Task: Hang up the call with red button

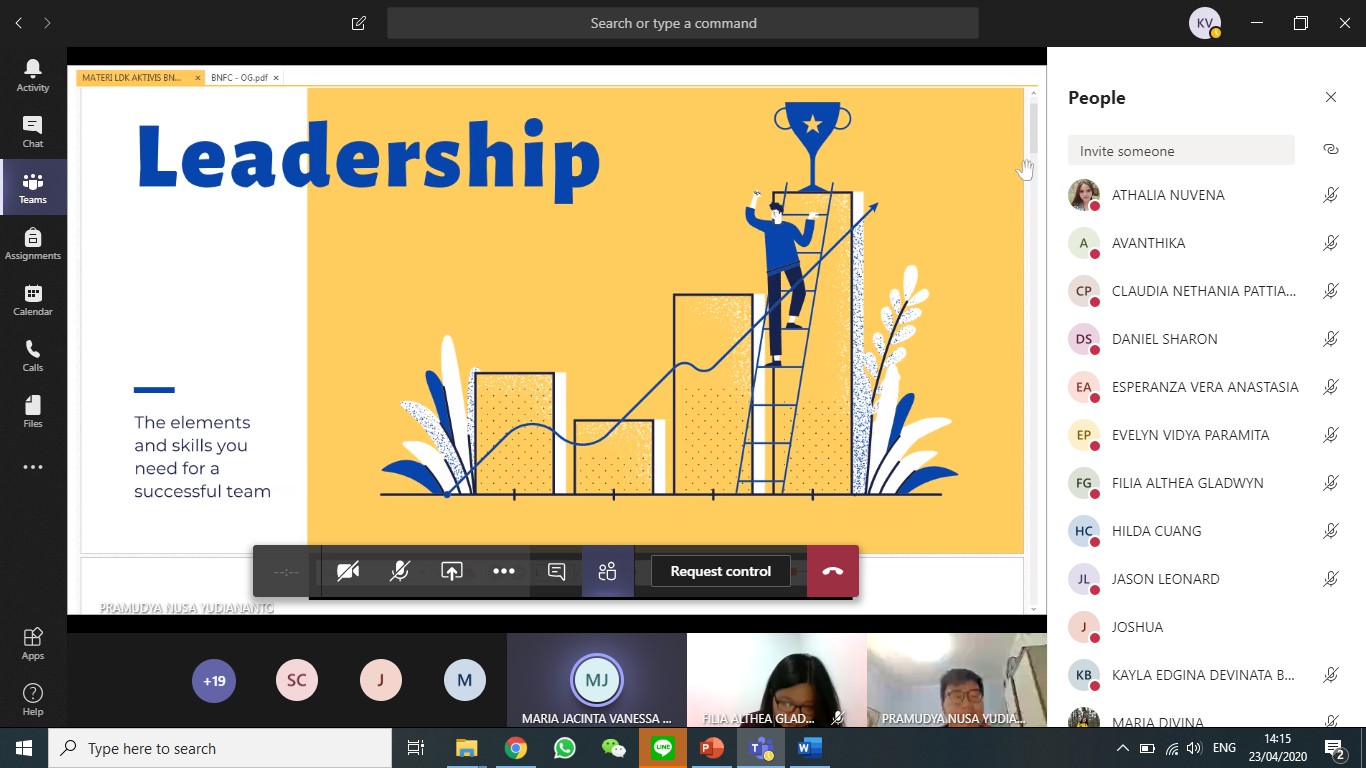Action: pos(832,571)
